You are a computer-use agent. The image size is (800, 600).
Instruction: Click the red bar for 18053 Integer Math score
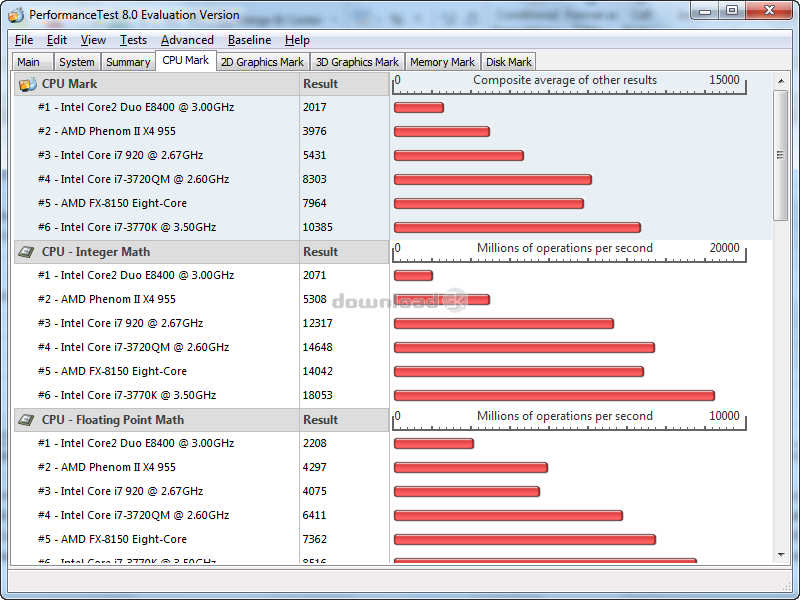554,395
